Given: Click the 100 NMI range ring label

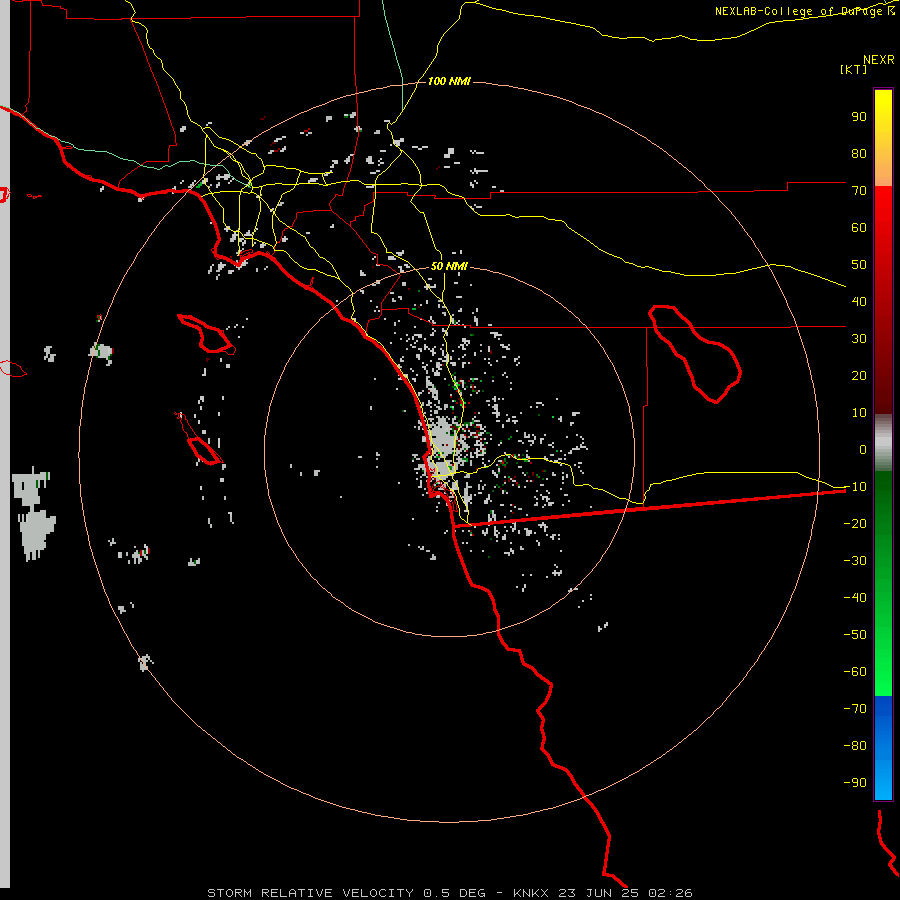Looking at the screenshot, I should pyautogui.click(x=449, y=81).
